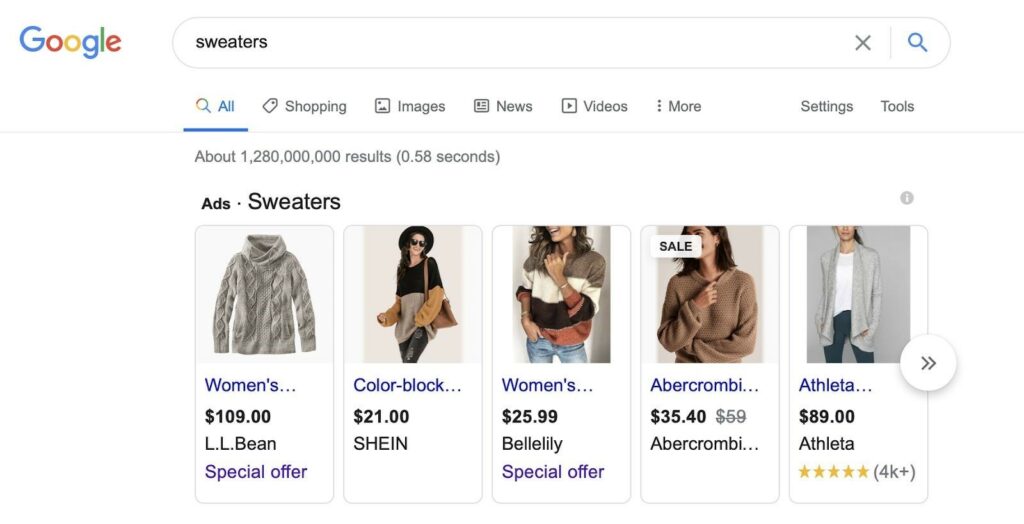Viewport: 1024px width, 524px height.
Task: Open the Abercrombie sale sweater title link
Action: (x=705, y=385)
